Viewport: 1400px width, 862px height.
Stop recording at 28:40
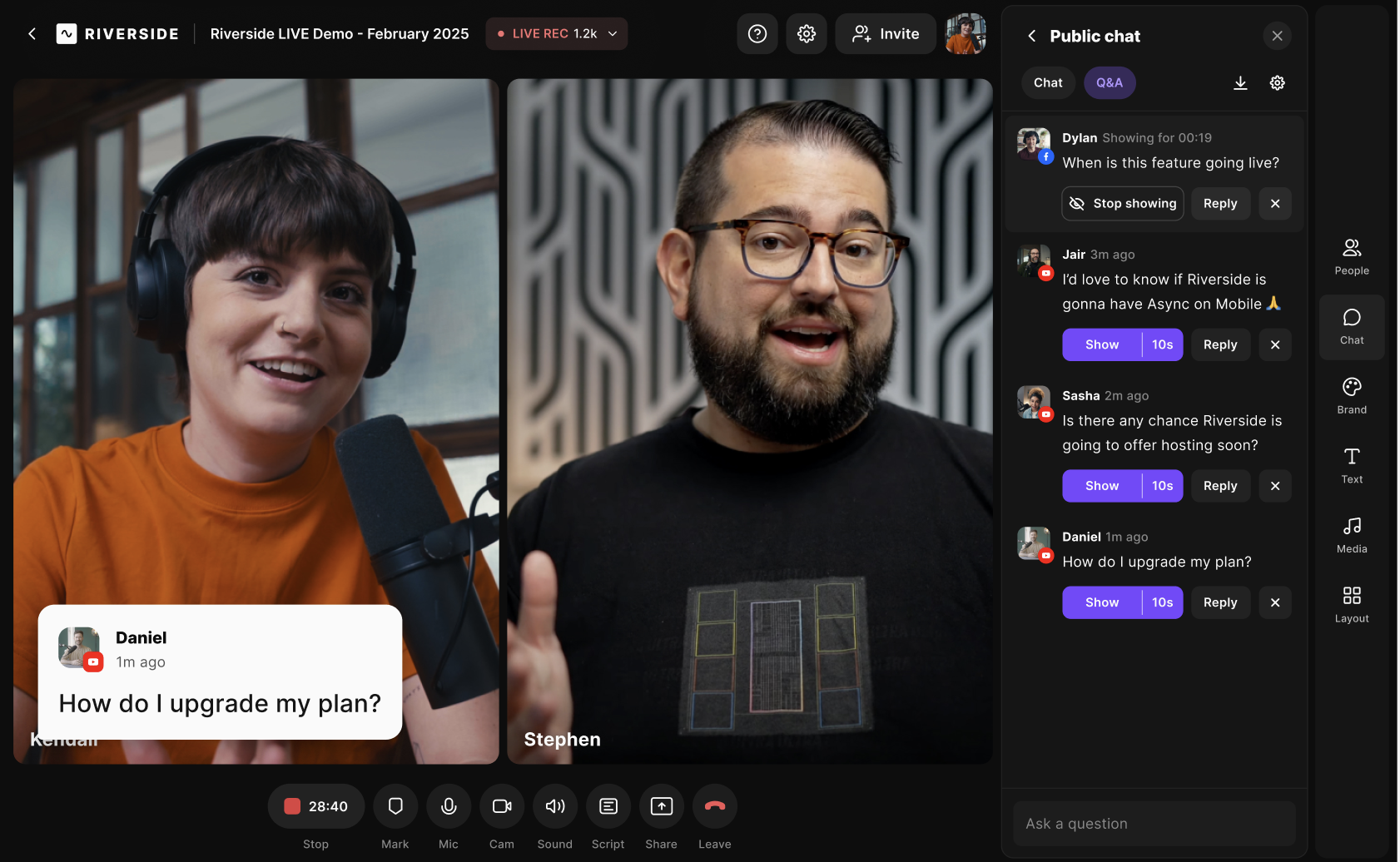click(x=315, y=806)
